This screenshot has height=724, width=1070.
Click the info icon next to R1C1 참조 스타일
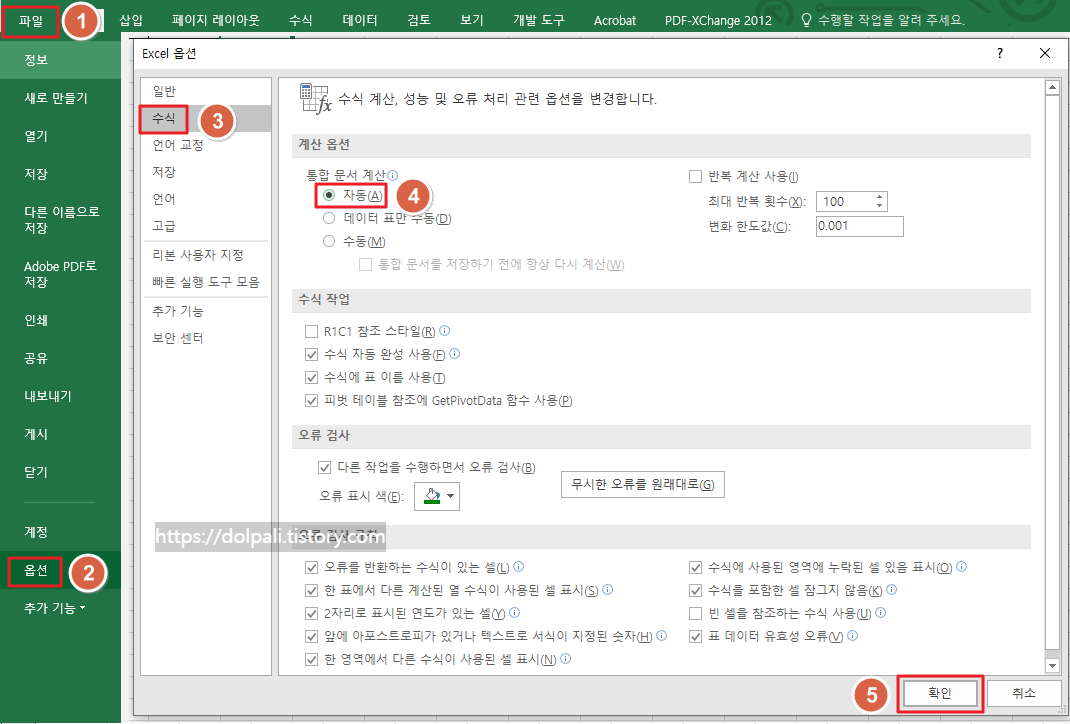pos(444,330)
